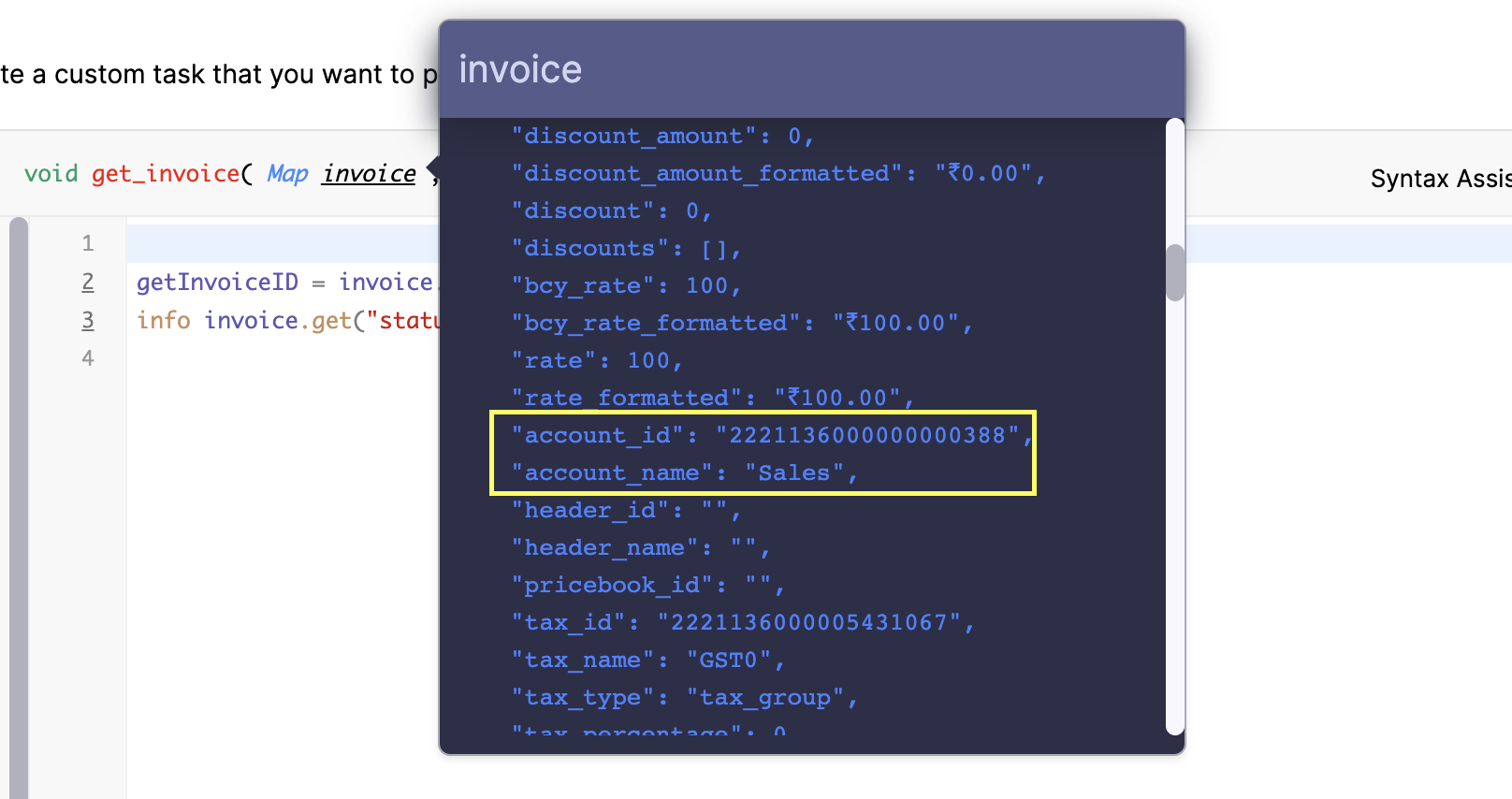
Task: Select getInvoiceID variable on line 2
Action: click(217, 281)
